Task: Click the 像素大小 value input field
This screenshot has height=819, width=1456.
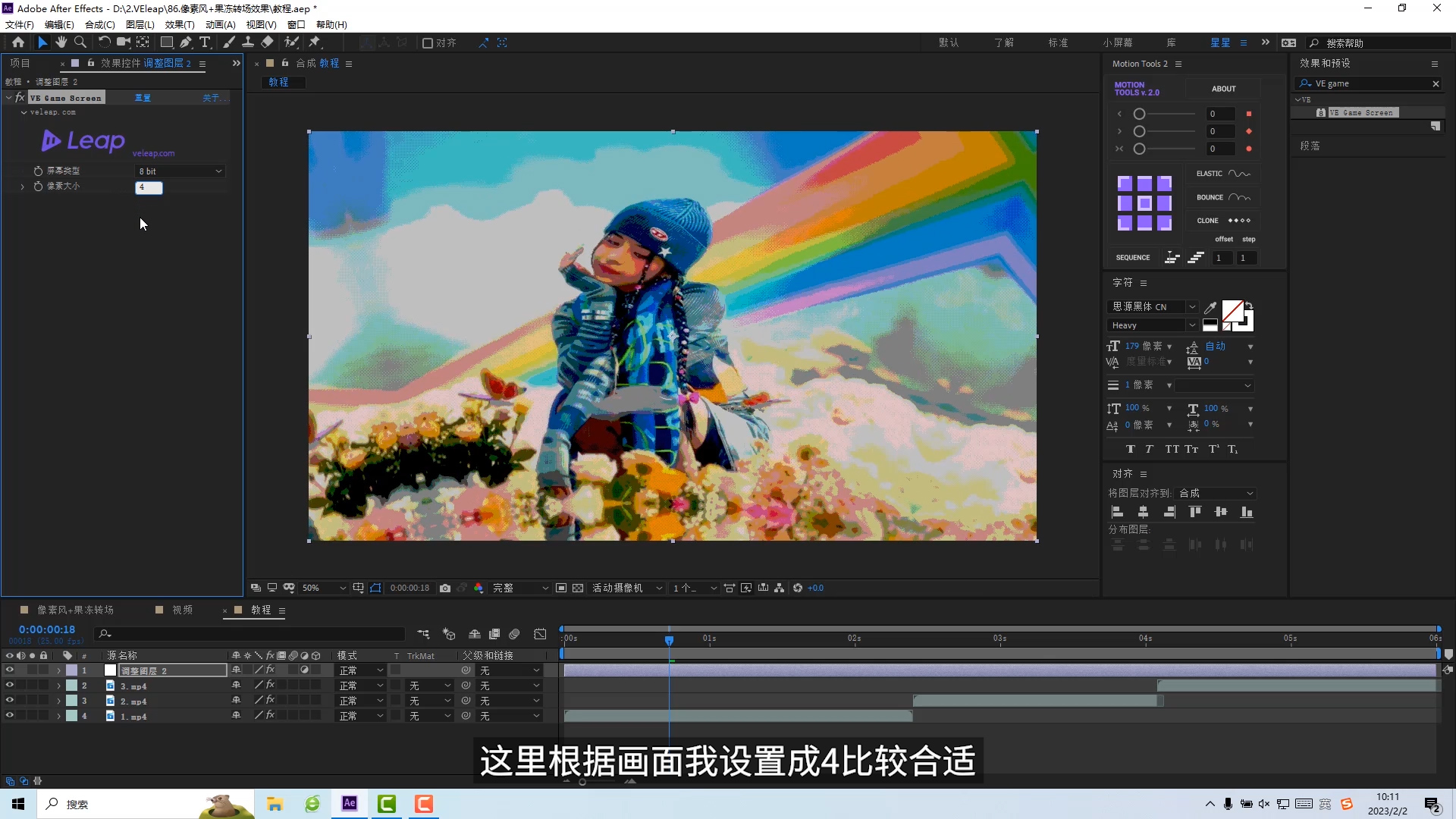Action: click(149, 187)
